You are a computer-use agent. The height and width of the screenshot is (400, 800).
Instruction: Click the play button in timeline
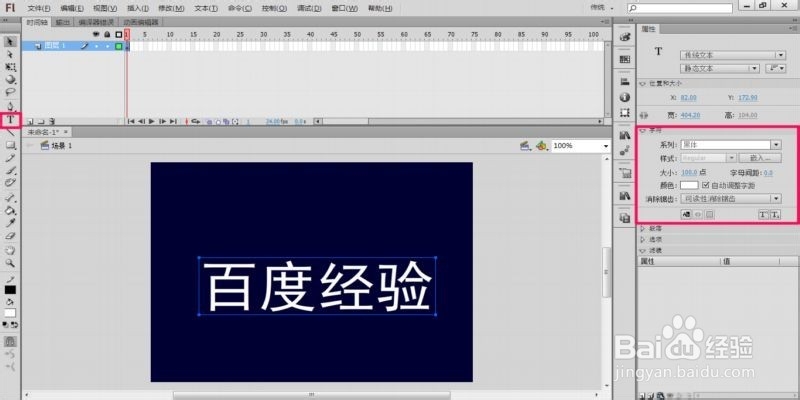point(152,121)
